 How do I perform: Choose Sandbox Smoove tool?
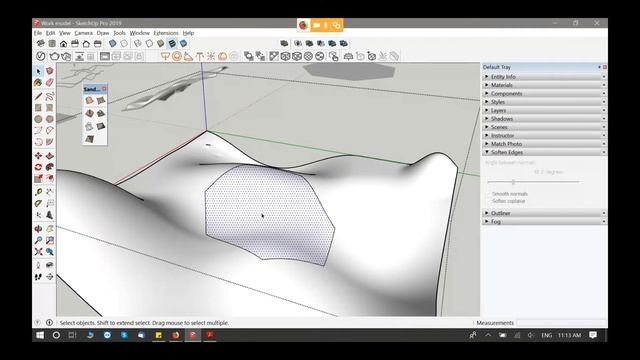tap(89, 113)
